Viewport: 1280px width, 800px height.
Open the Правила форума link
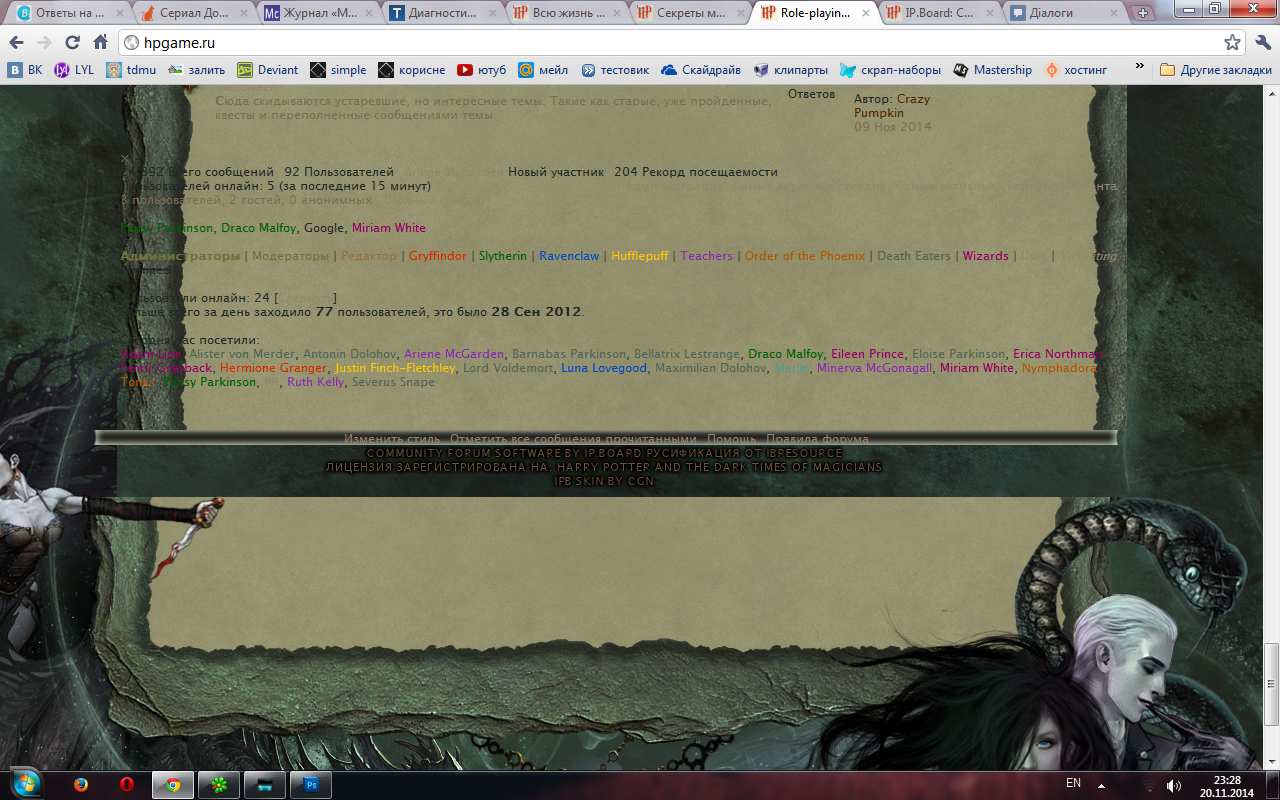click(817, 439)
